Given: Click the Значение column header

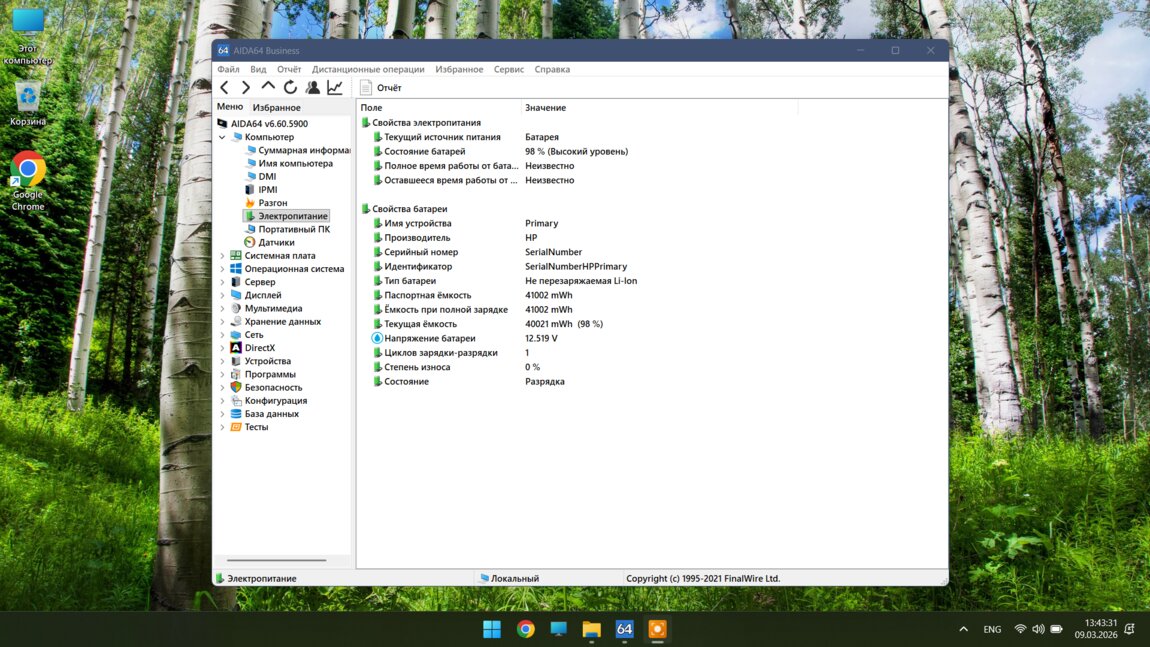Looking at the screenshot, I should point(546,108).
